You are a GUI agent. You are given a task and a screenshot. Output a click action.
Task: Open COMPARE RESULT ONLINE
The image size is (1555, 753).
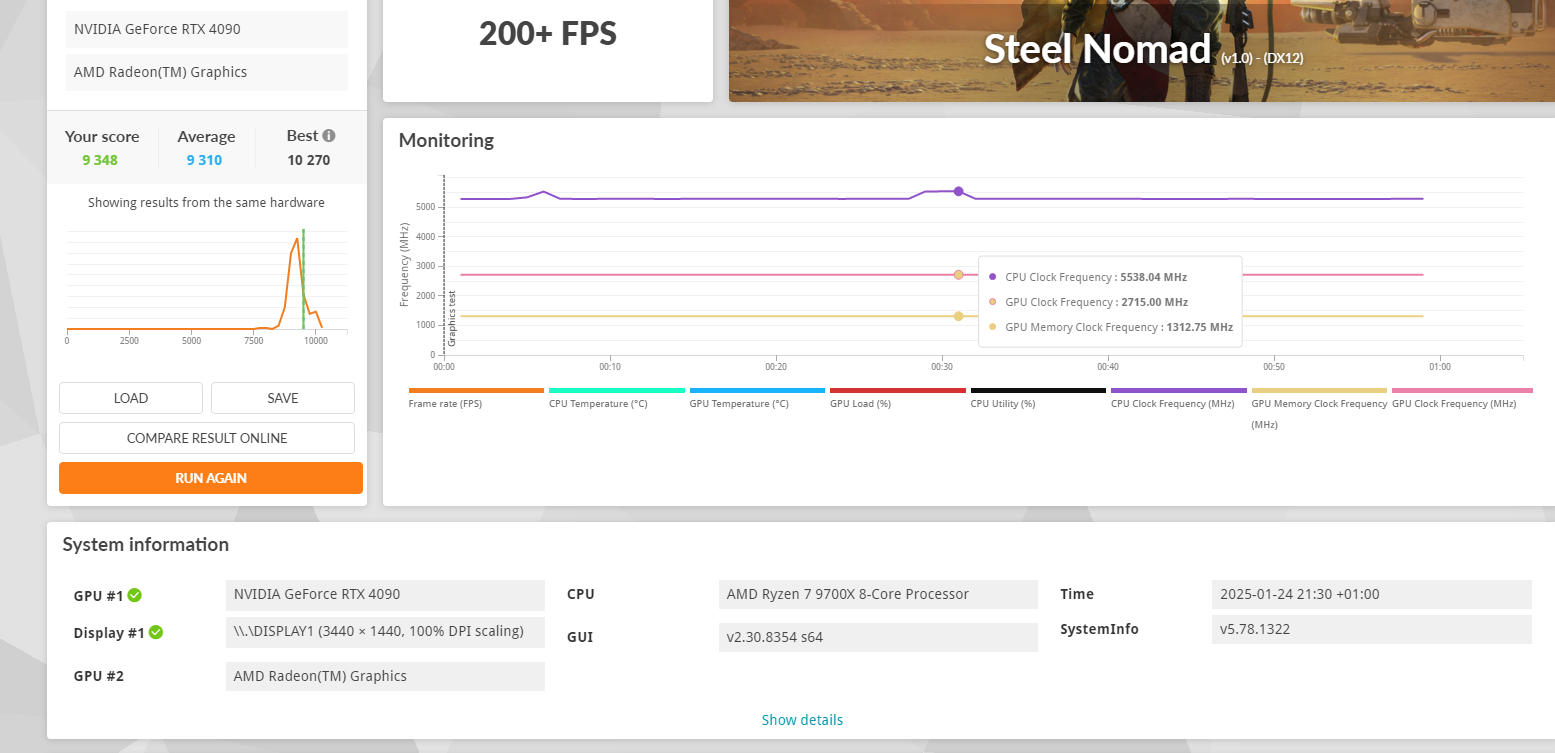(x=207, y=438)
